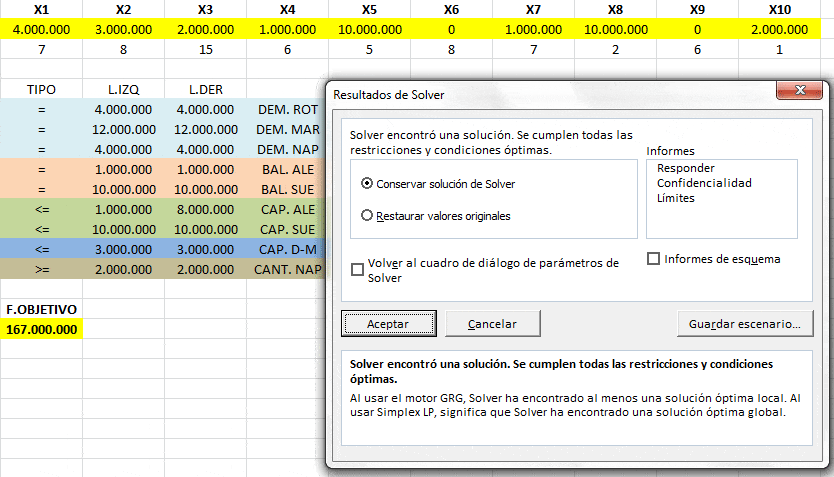The image size is (834, 477).
Task: Click the DEM. NAP constraint label
Action: click(x=287, y=149)
